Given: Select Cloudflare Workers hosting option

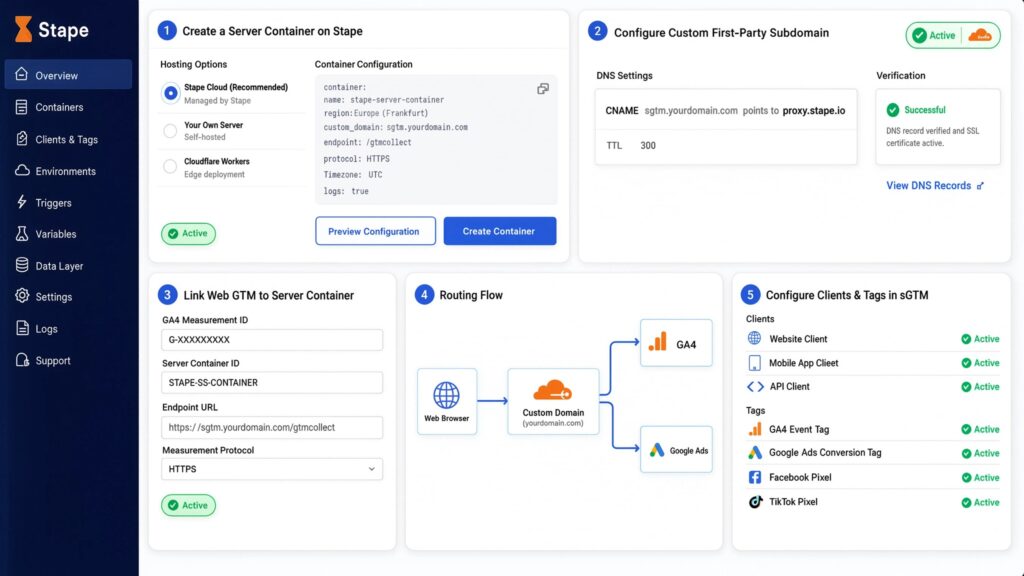Looking at the screenshot, I should (170, 167).
